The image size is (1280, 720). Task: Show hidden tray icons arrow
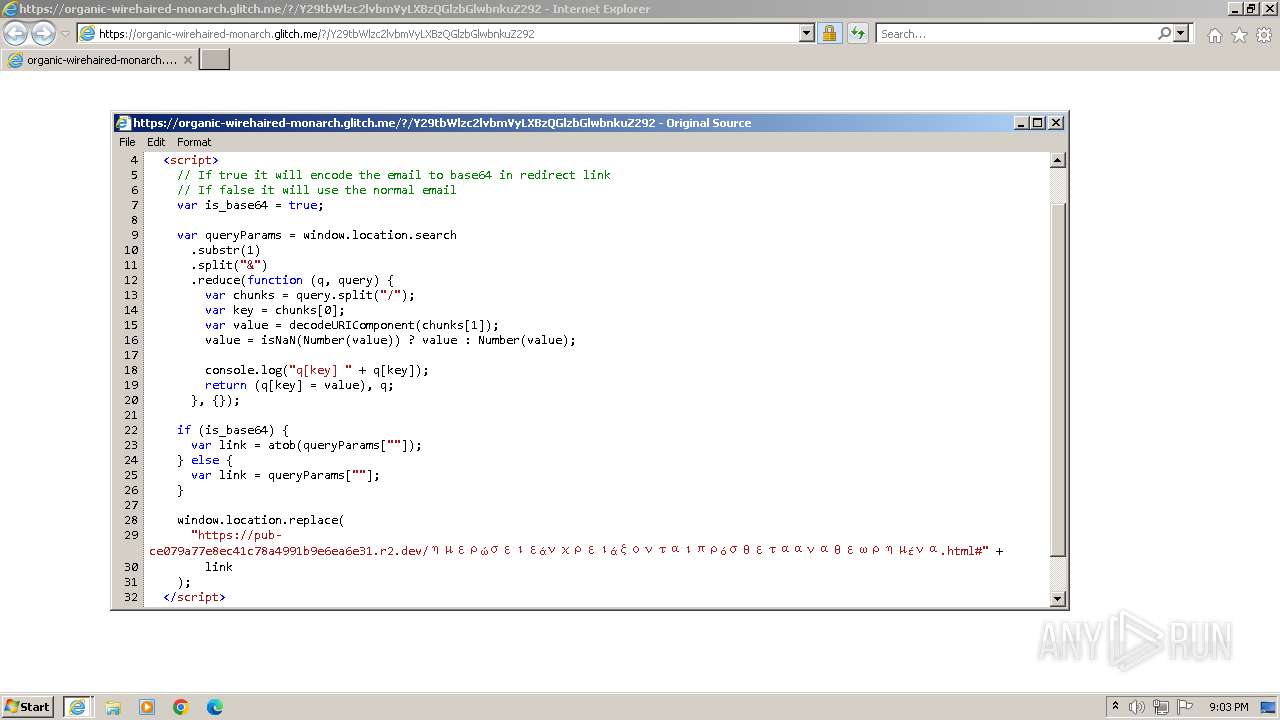point(1115,707)
